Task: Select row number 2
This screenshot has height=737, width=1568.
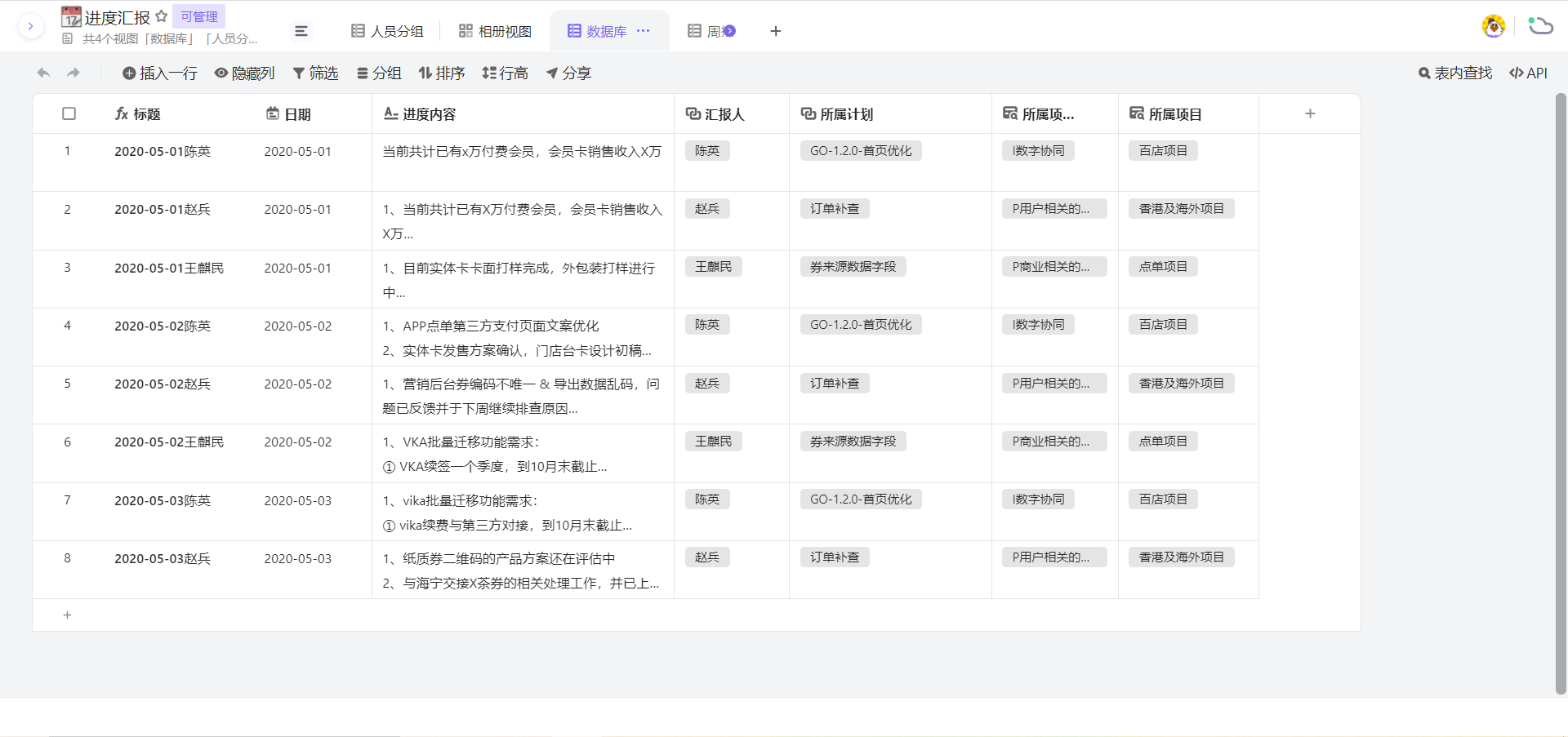Action: coord(68,210)
